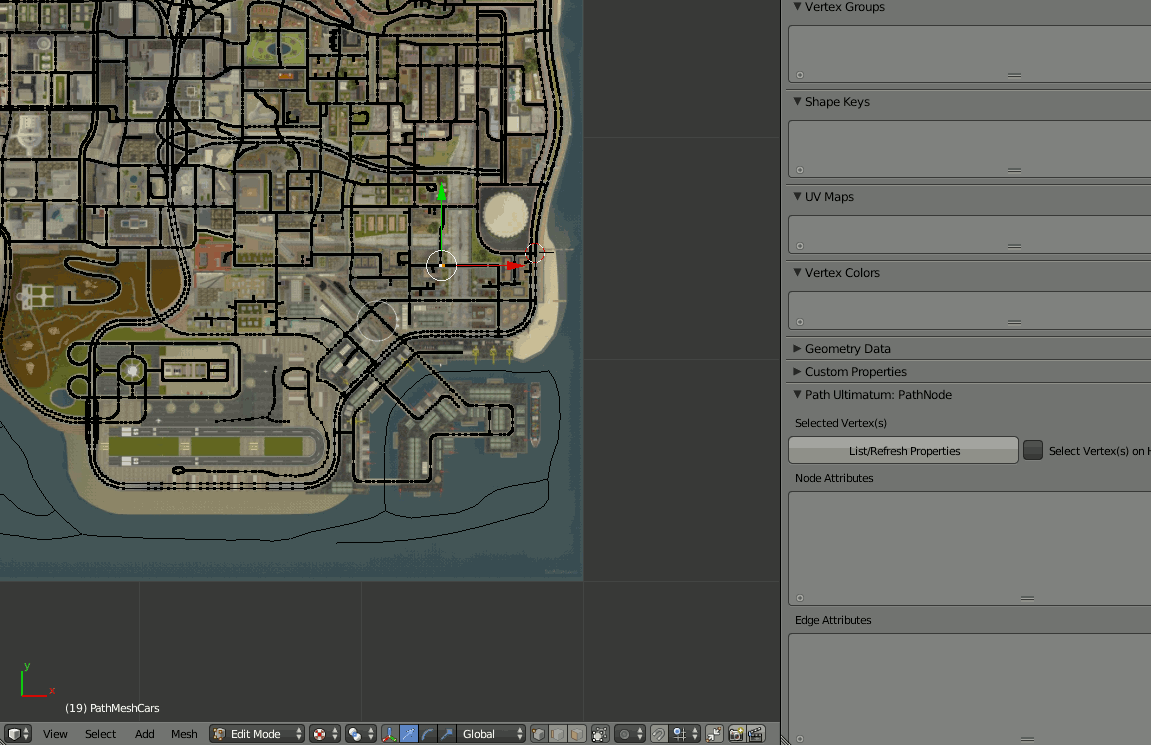Expand the Custom Properties panel
The height and width of the screenshot is (745, 1151).
point(797,371)
